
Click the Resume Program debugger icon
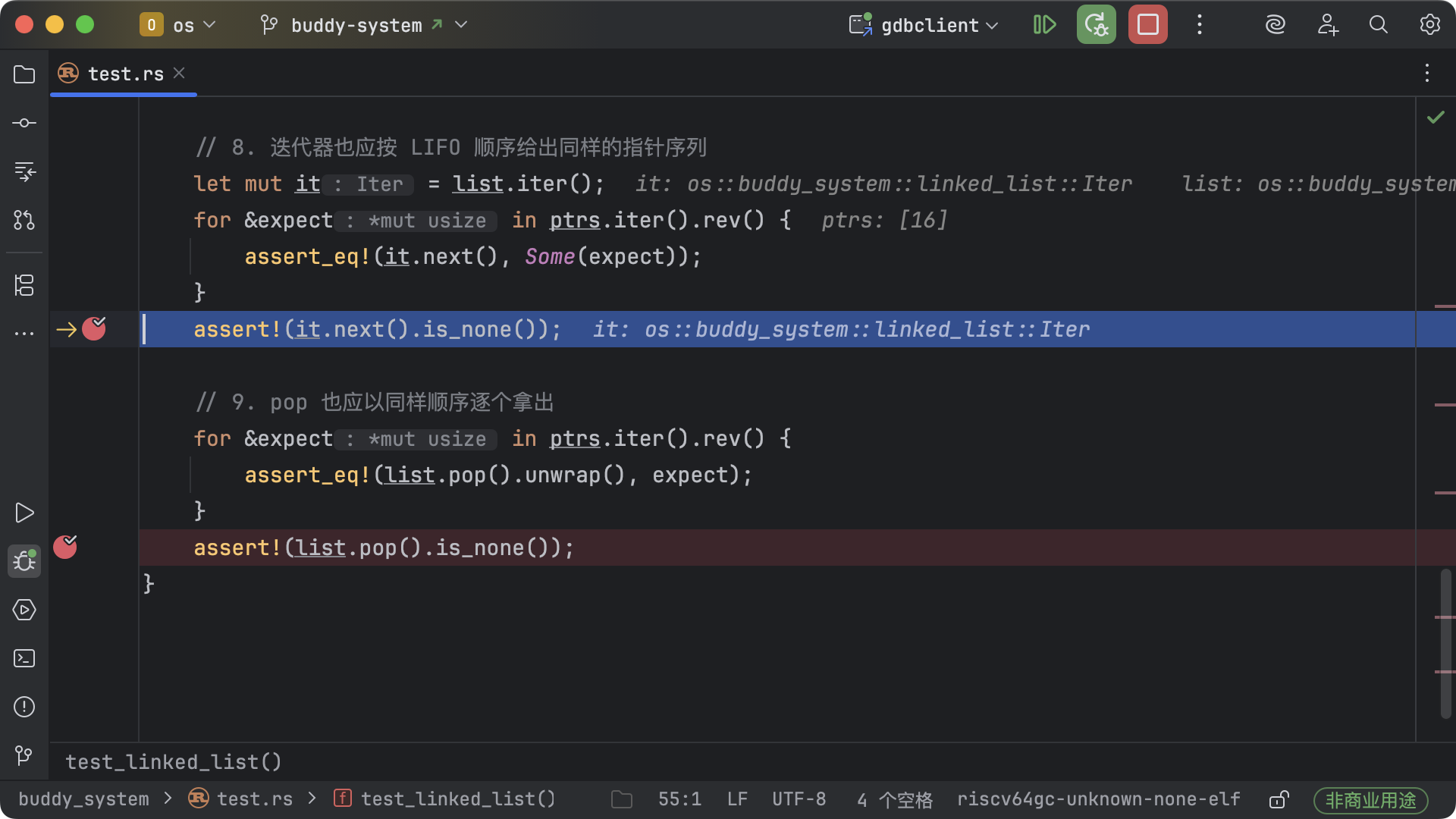tap(1044, 25)
